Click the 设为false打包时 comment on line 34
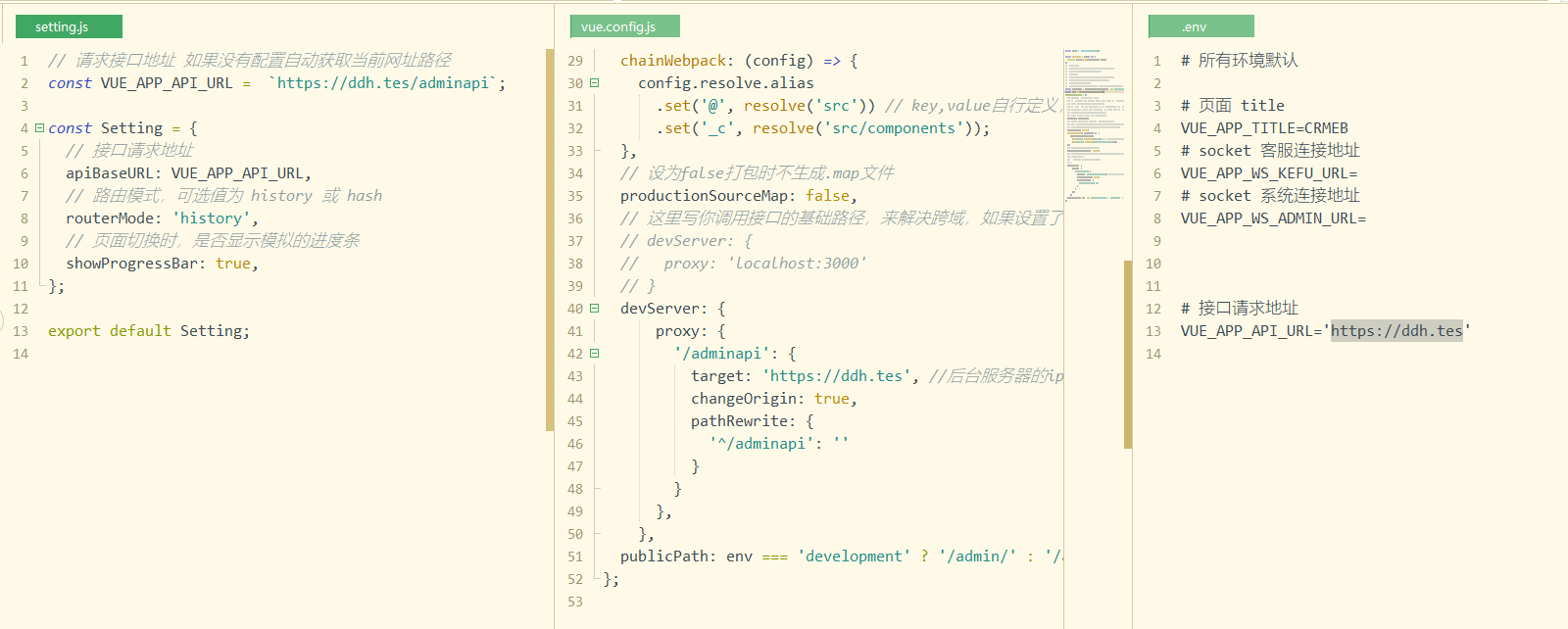The width and height of the screenshot is (1568, 629). click(758, 173)
